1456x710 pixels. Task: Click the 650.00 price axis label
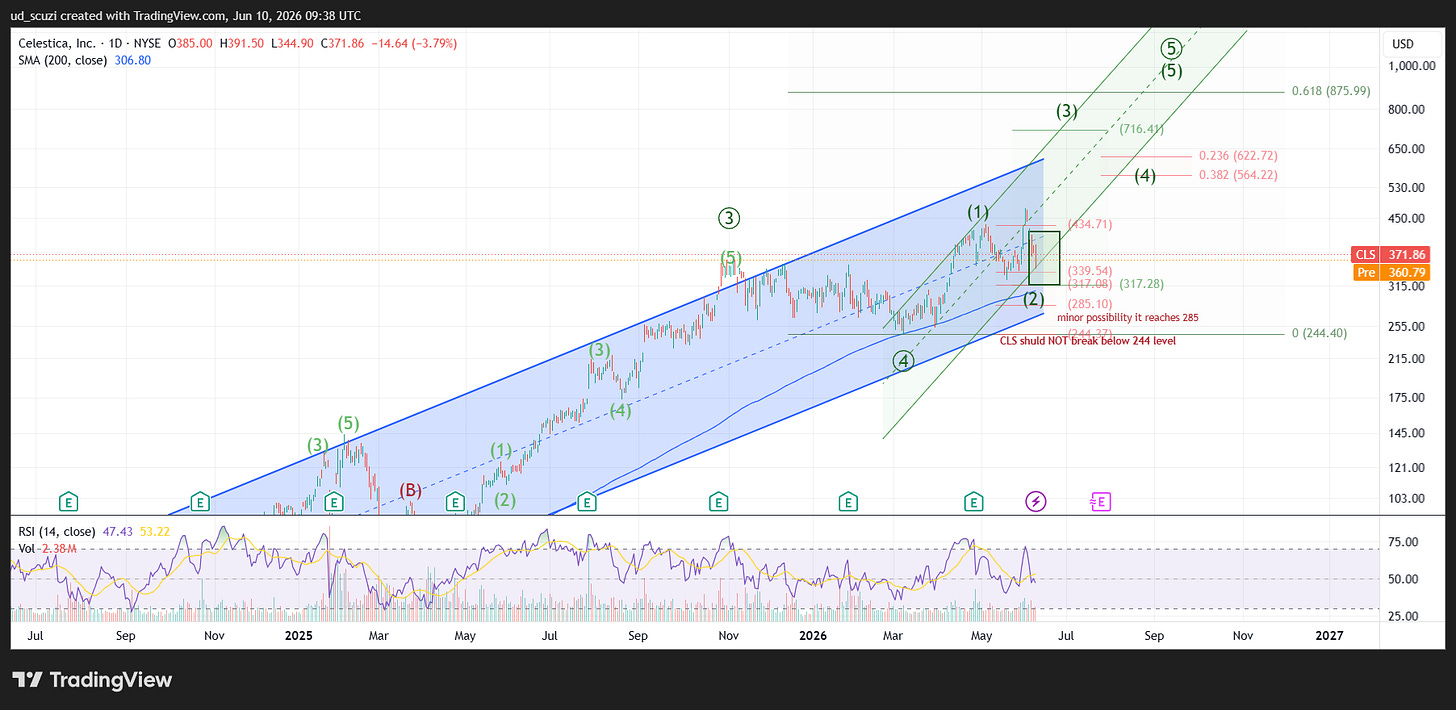point(1408,149)
